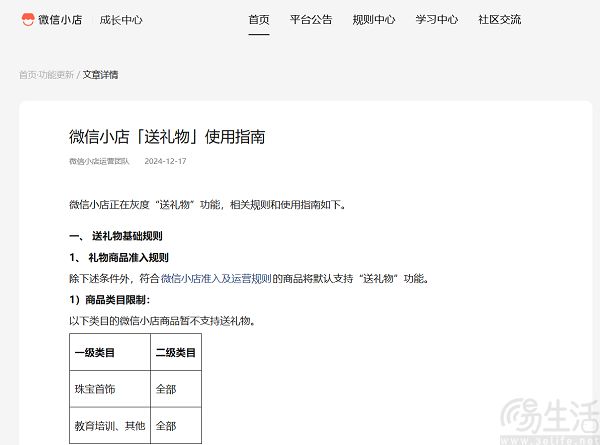Click the 二级类目 table header cell
This screenshot has height=445, width=600.
pyautogui.click(x=176, y=352)
